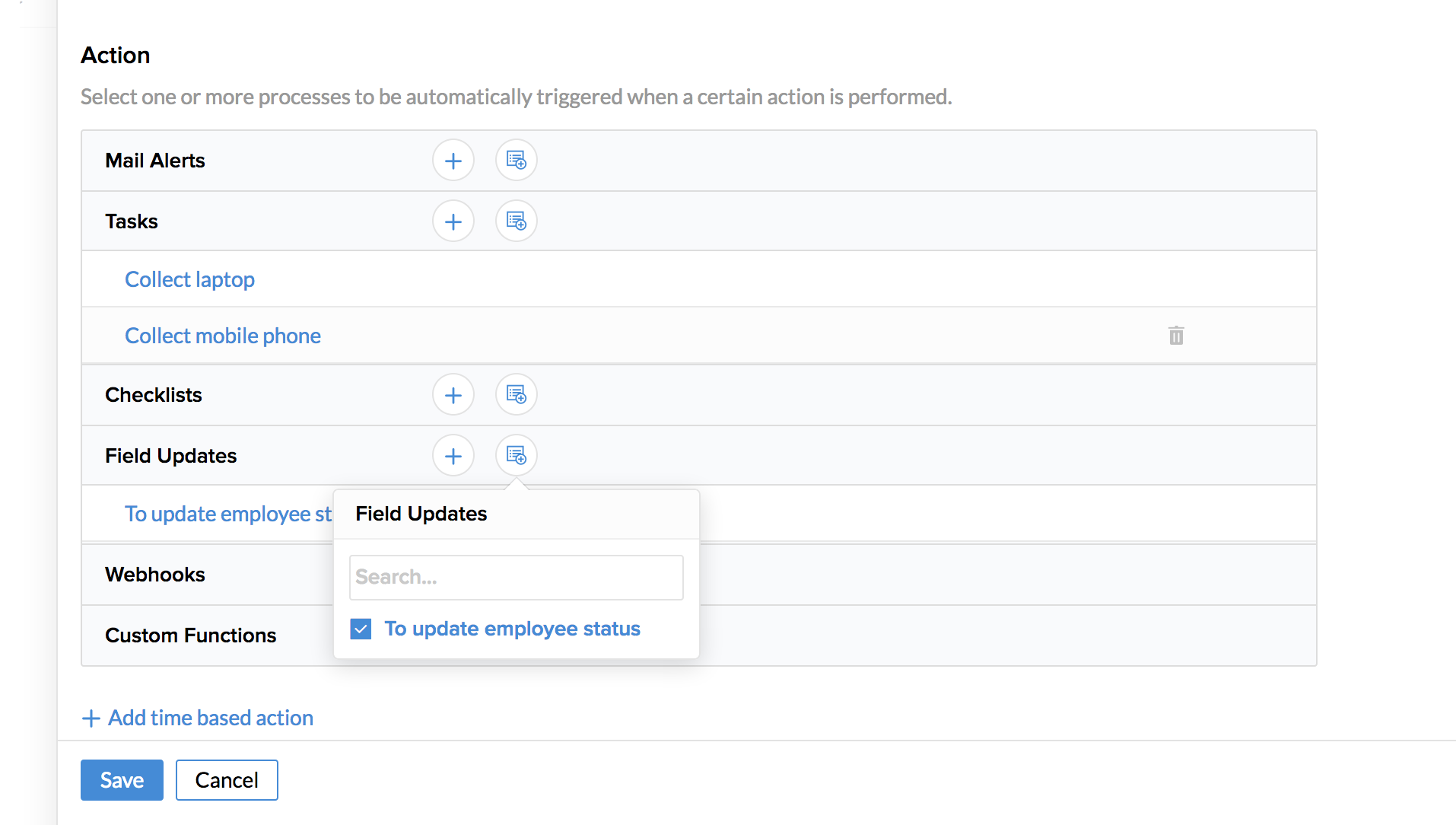The image size is (1456, 825).
Task: Toggle the Field Updates picker icon
Action: (517, 456)
